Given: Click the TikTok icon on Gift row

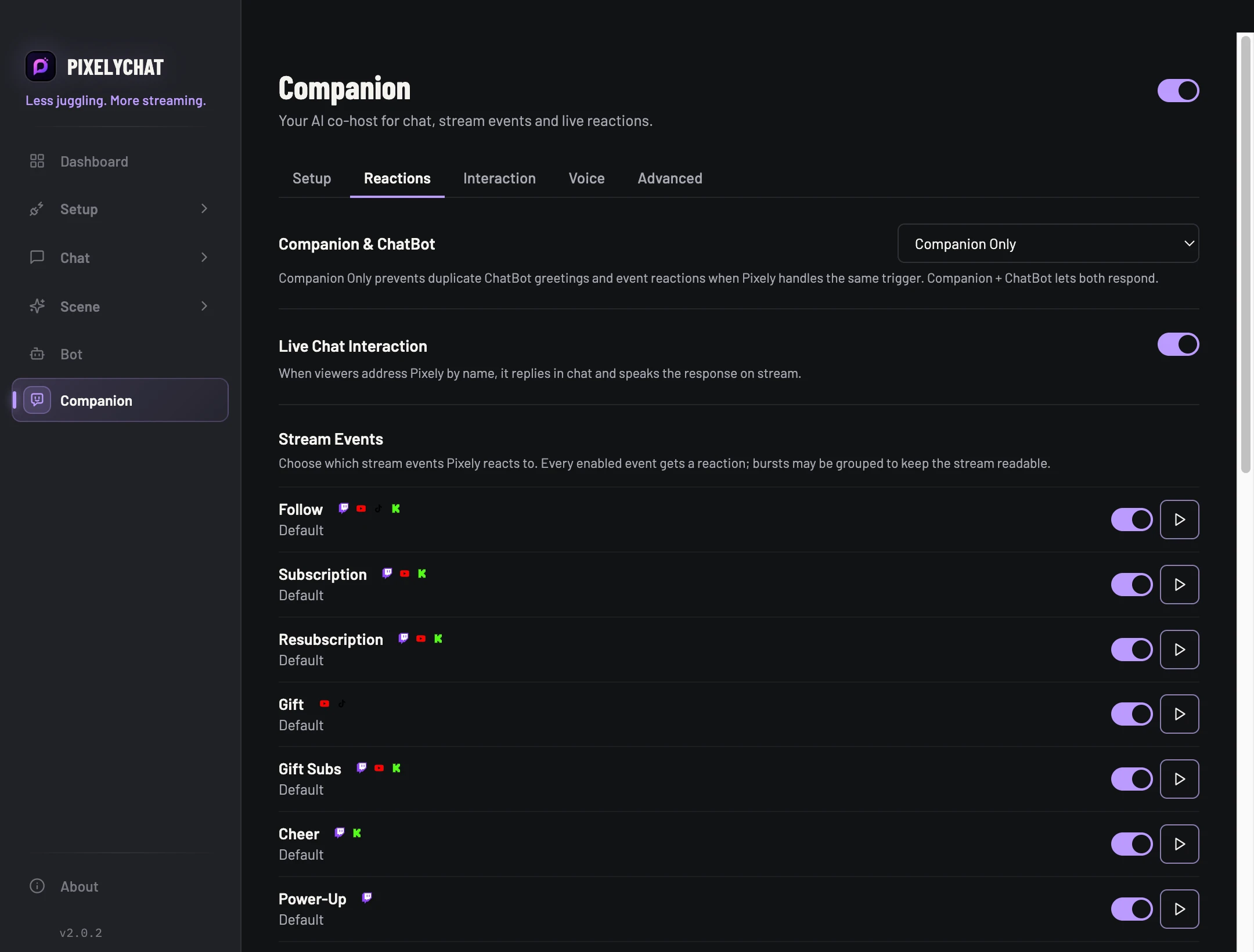Looking at the screenshot, I should tap(342, 704).
